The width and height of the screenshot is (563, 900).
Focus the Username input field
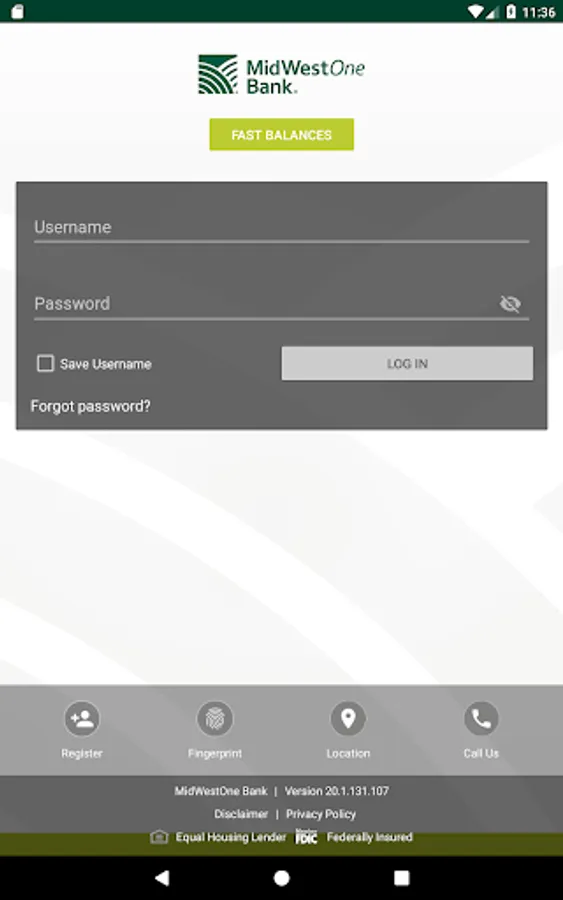point(281,228)
